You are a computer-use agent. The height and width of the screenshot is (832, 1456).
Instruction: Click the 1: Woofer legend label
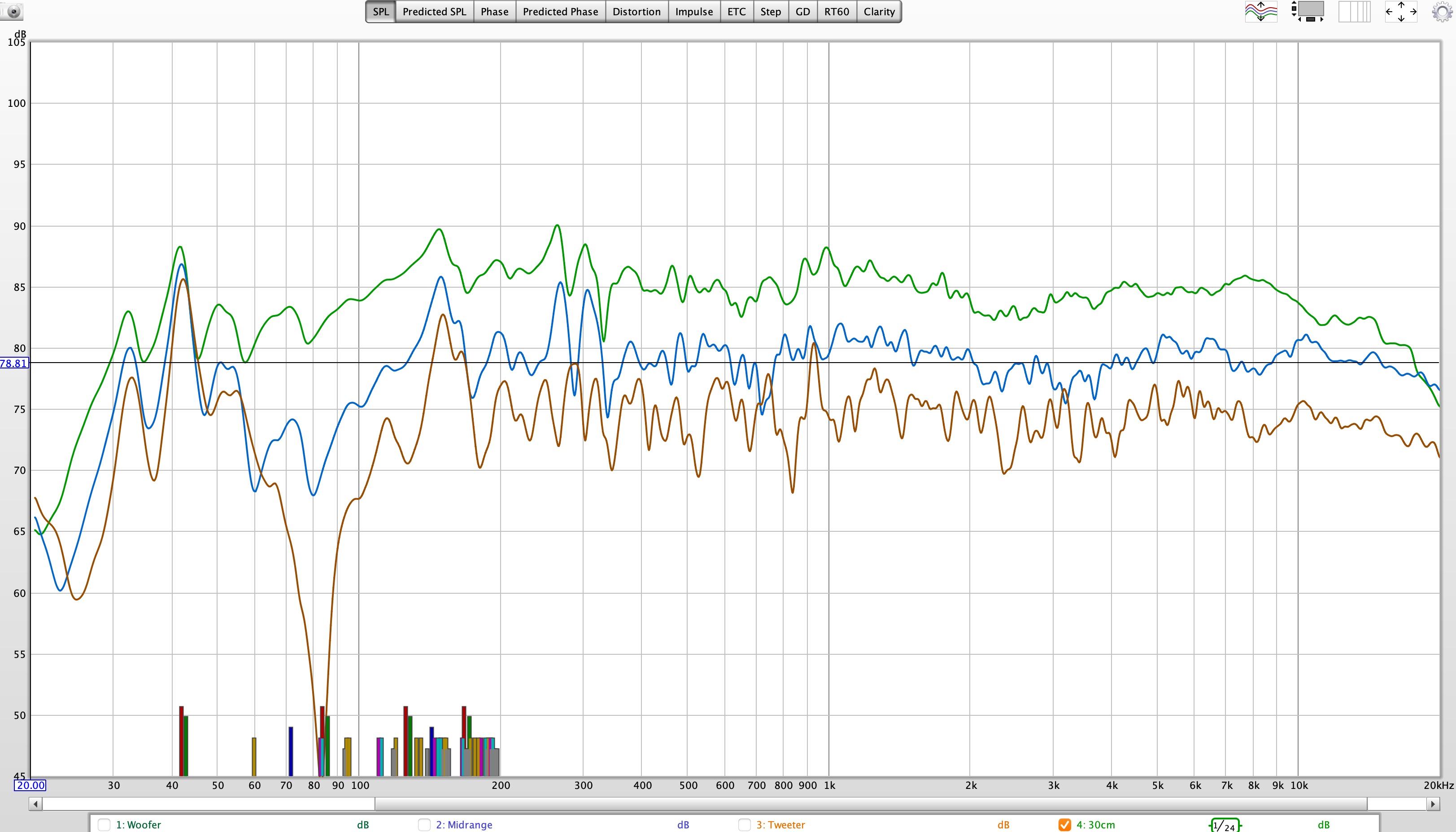pos(138,824)
